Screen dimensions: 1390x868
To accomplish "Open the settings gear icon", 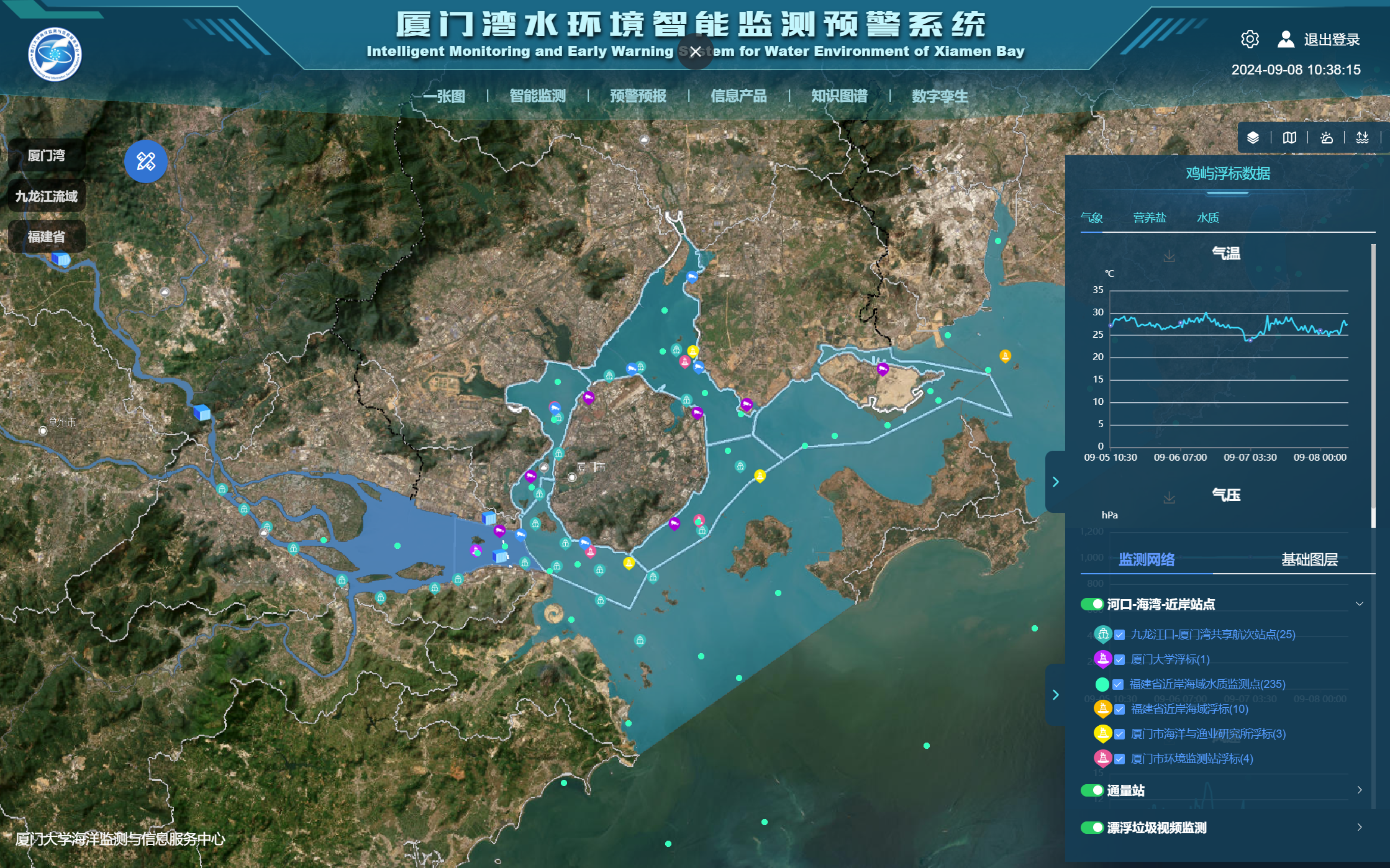I will point(1250,39).
